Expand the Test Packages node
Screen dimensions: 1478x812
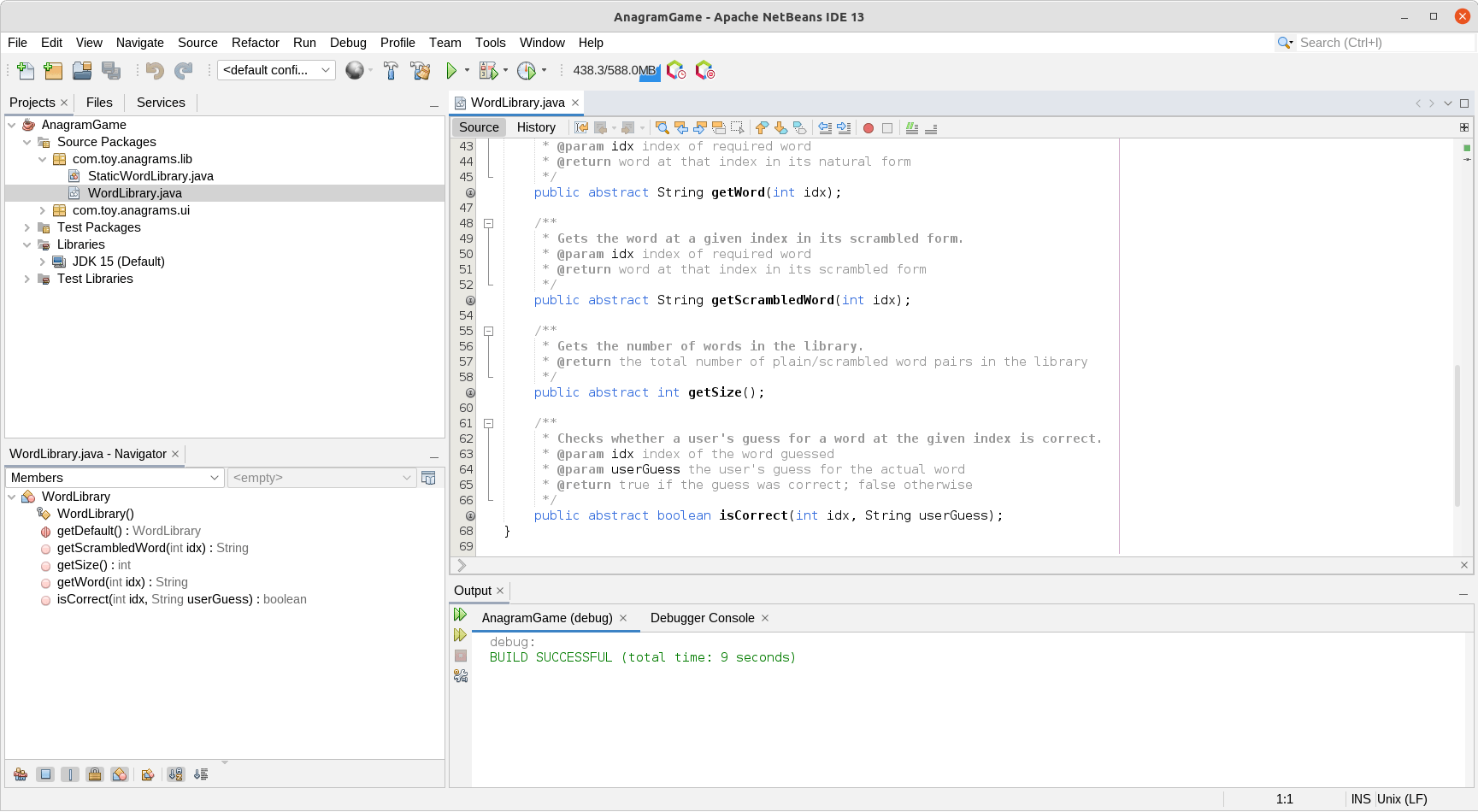tap(26, 227)
